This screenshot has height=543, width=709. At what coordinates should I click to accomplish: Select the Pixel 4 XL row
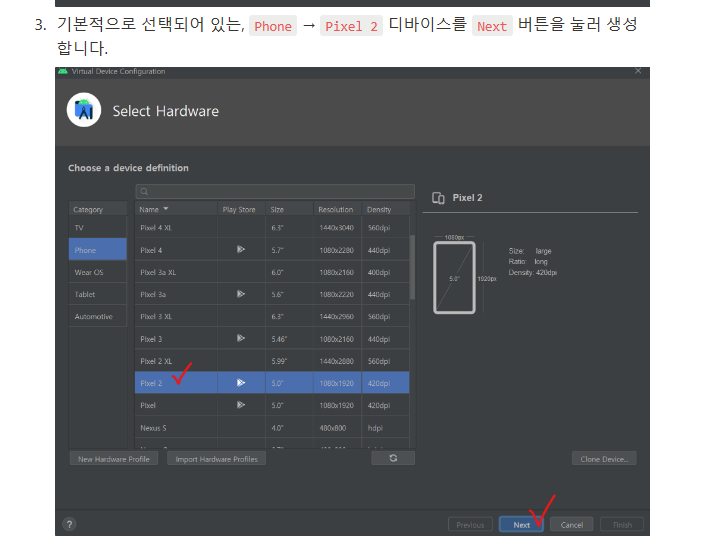click(272, 227)
